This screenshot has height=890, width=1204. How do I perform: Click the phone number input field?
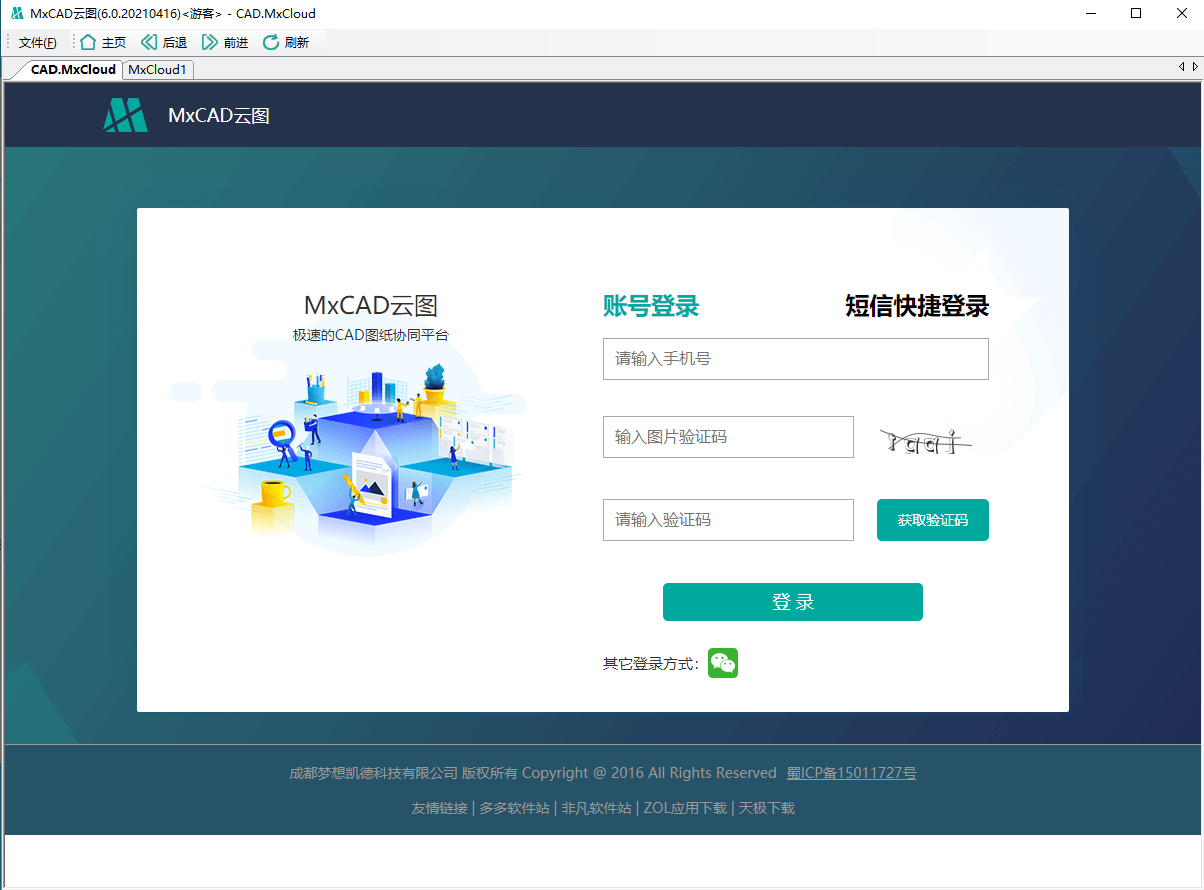click(795, 358)
